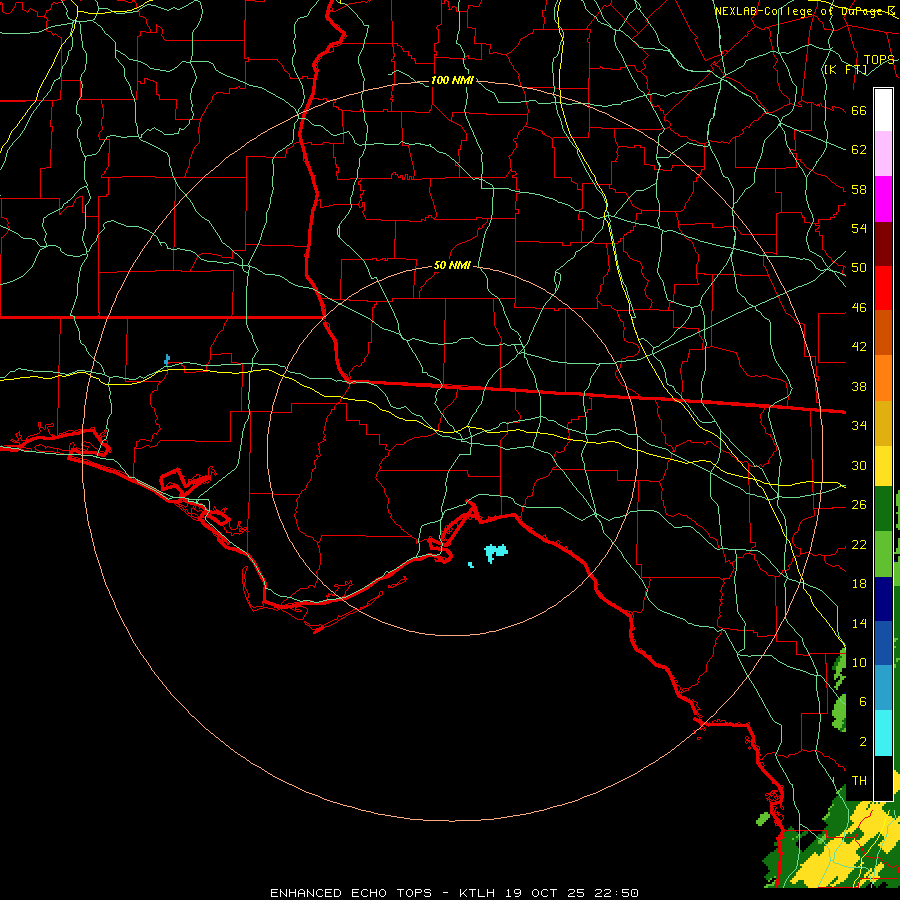Click the '54' legend scale value

tap(859, 228)
